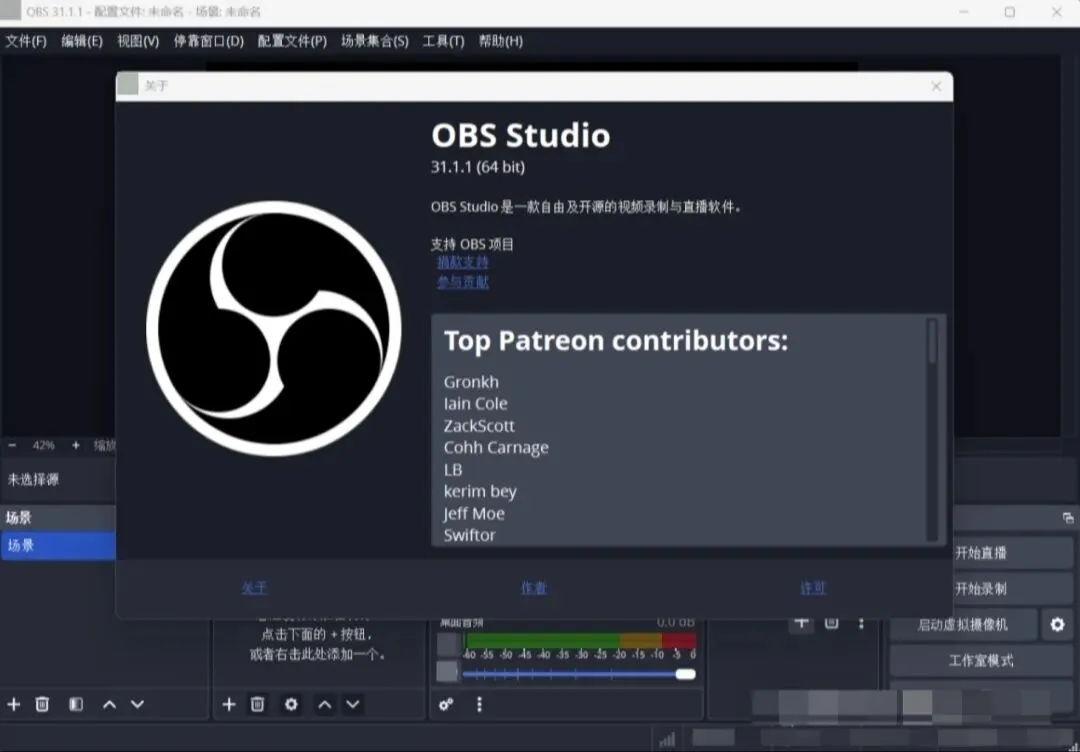Minimize the OBS main window

[x=964, y=12]
